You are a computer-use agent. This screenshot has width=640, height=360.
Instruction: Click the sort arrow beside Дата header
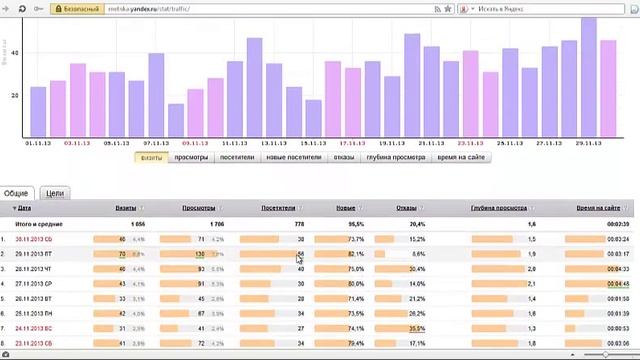(x=14, y=209)
